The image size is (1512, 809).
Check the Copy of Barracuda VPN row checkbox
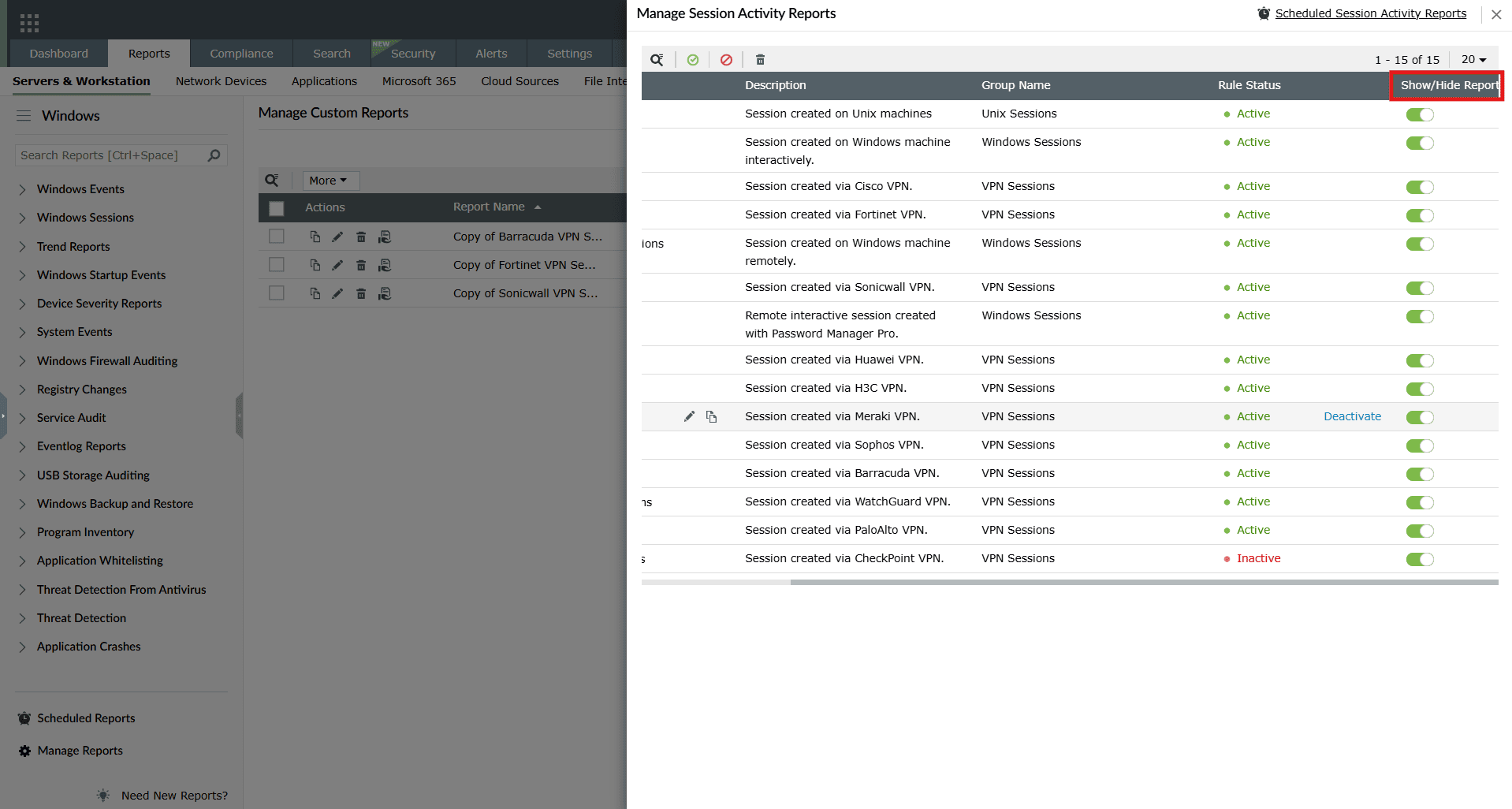pyautogui.click(x=276, y=237)
